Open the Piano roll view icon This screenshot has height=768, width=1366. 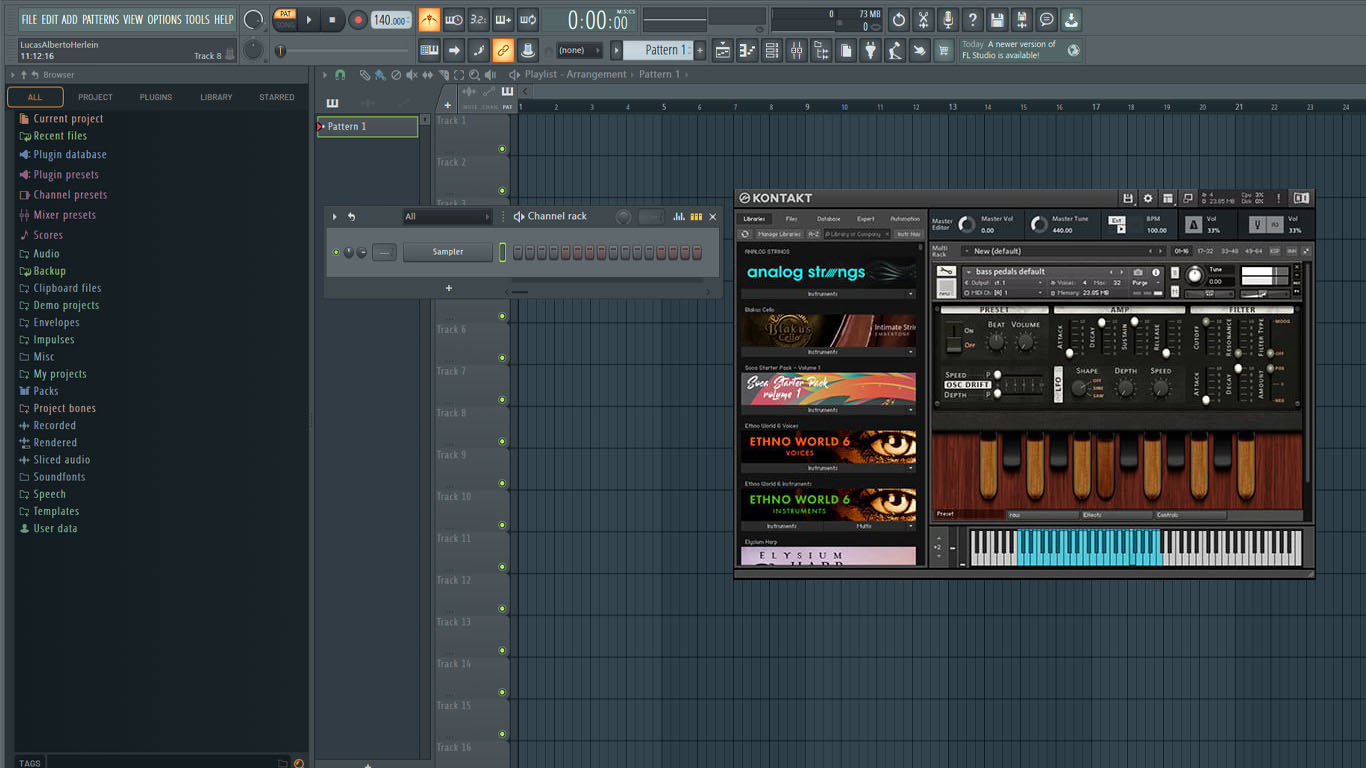(747, 50)
